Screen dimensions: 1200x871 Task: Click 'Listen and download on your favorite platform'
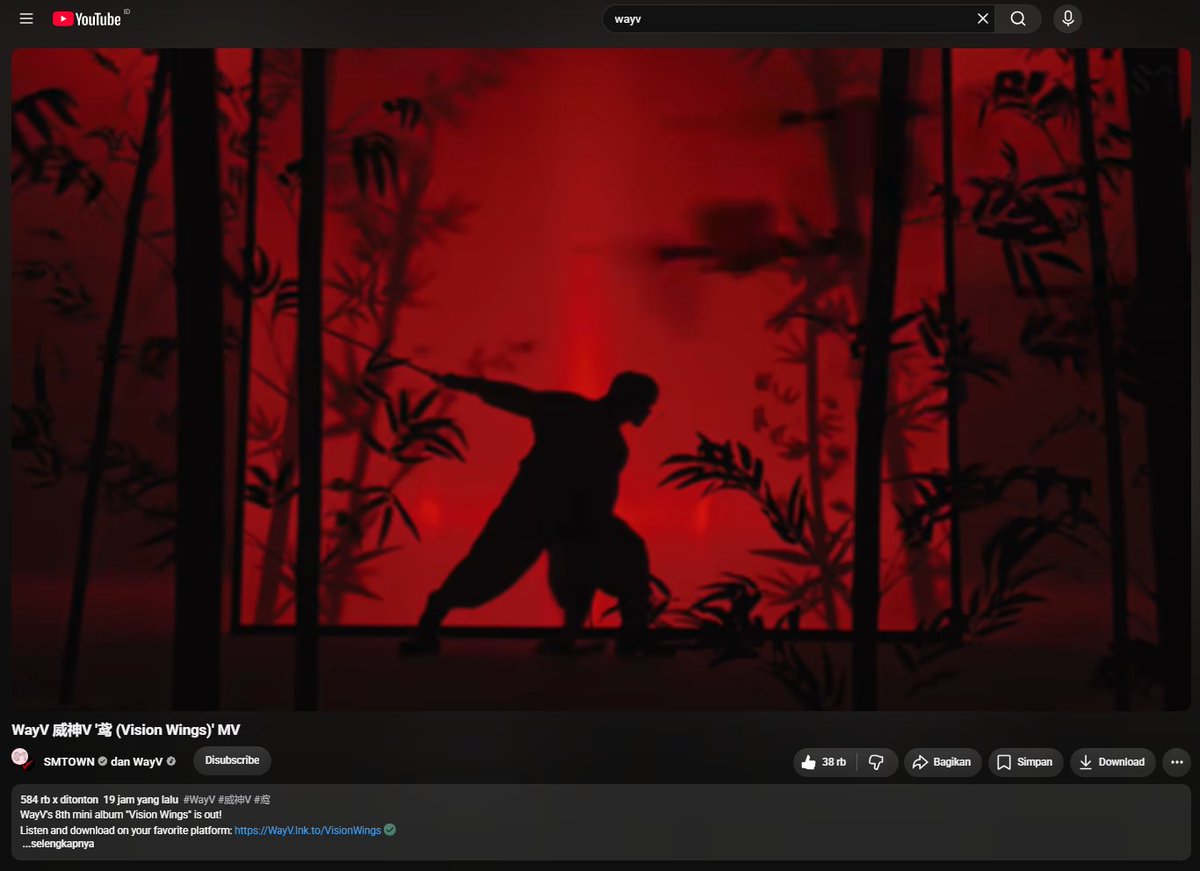[126, 830]
